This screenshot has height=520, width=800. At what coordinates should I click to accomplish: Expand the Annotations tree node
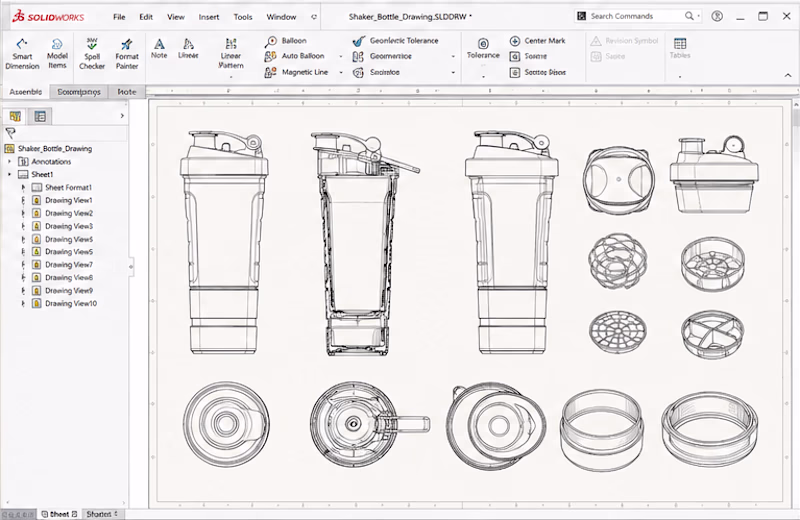[x=9, y=161]
